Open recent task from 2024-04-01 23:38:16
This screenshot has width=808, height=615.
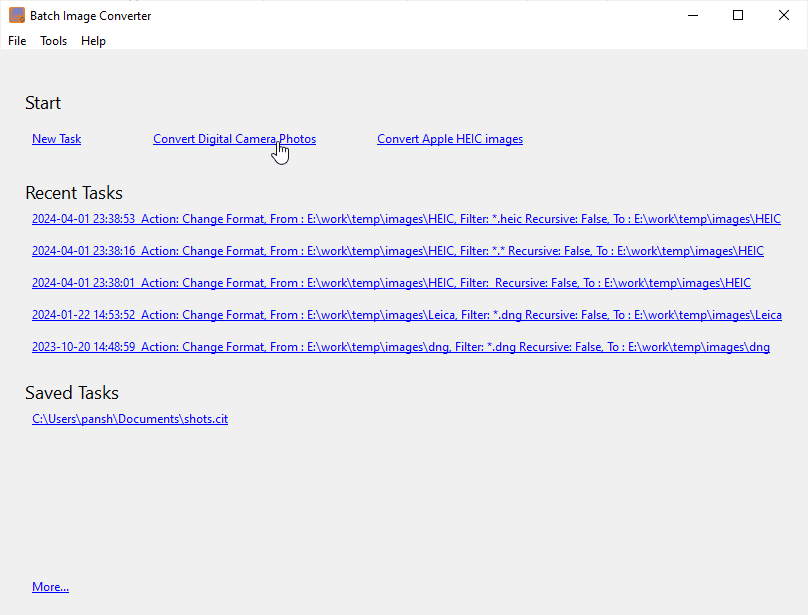[397, 251]
